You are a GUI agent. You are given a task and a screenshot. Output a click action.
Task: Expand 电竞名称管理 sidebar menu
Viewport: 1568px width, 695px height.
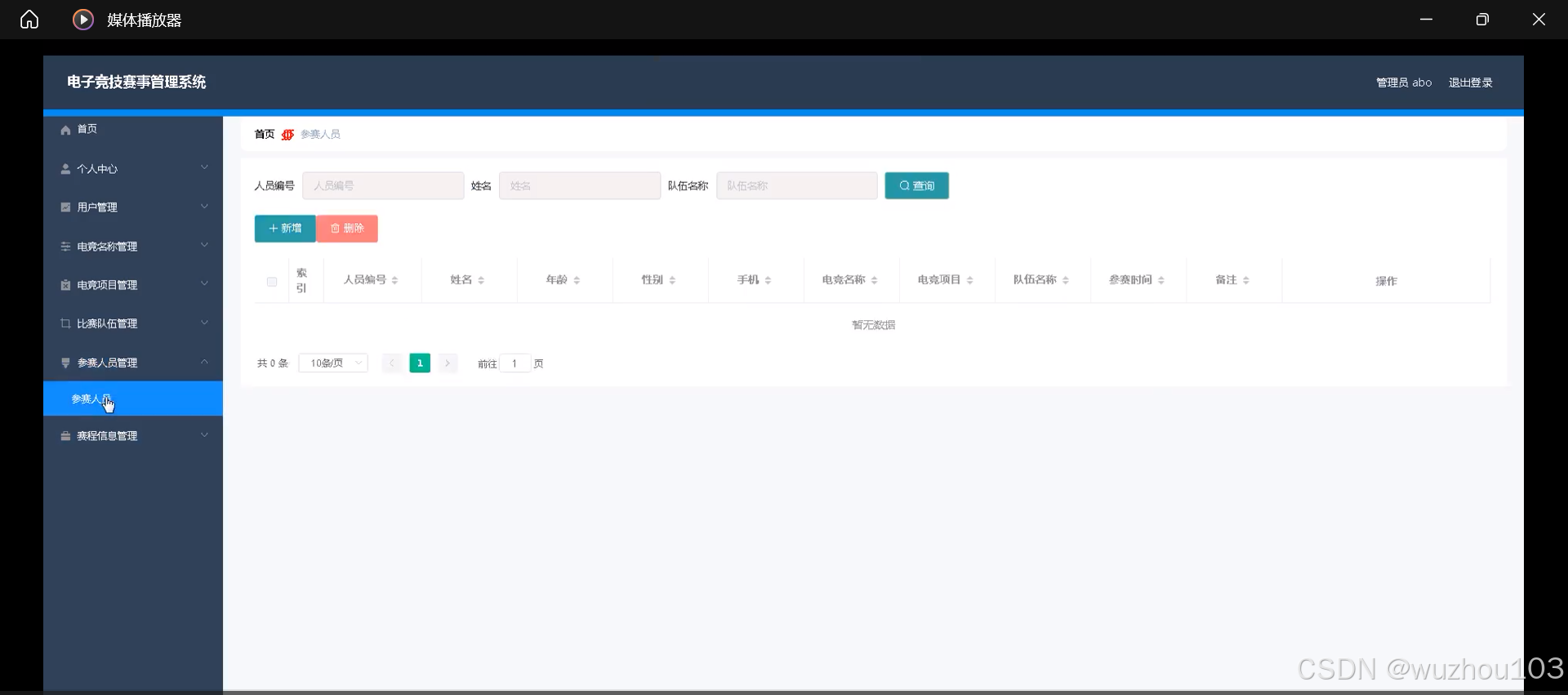133,246
